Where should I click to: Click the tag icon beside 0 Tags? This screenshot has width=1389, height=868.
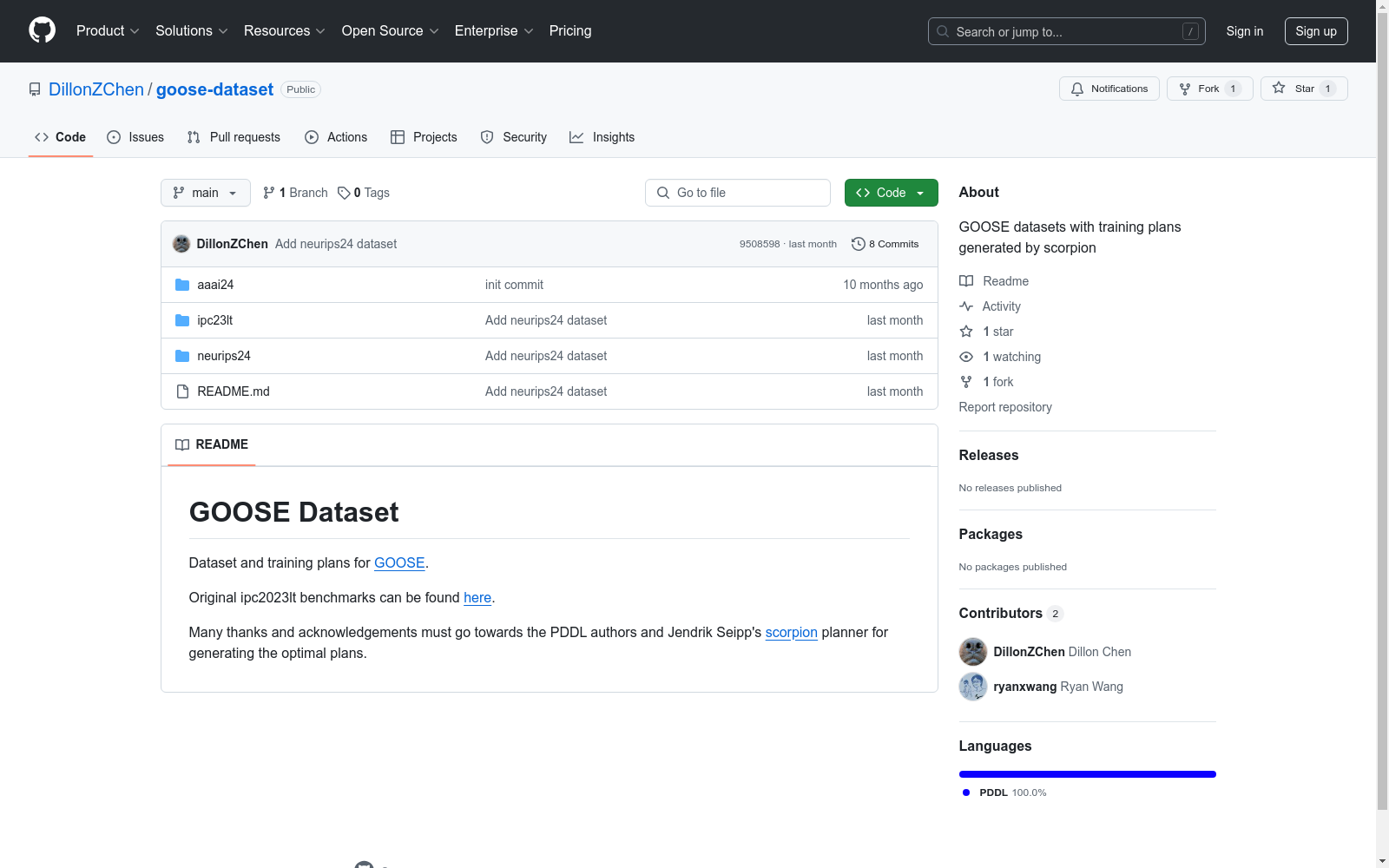pyautogui.click(x=344, y=193)
